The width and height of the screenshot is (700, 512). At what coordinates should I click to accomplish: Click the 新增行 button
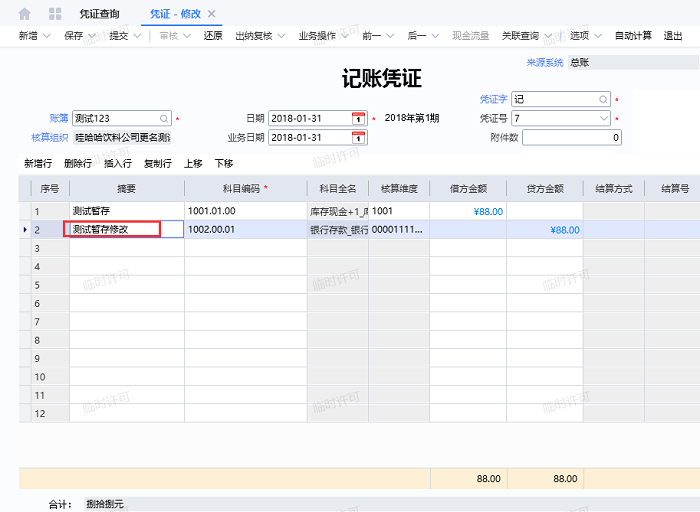click(38, 163)
